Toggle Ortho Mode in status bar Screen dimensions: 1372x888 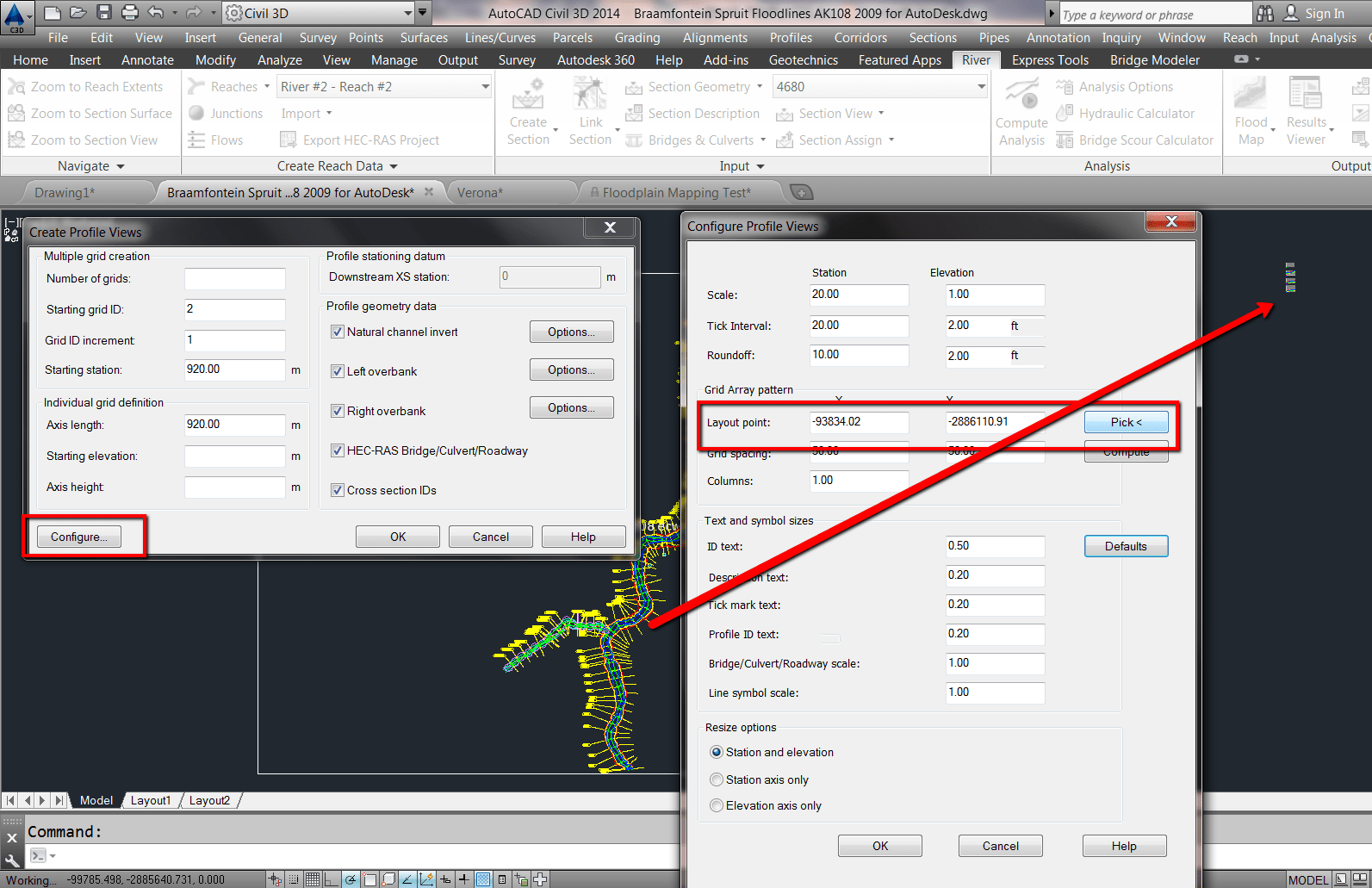click(x=332, y=879)
